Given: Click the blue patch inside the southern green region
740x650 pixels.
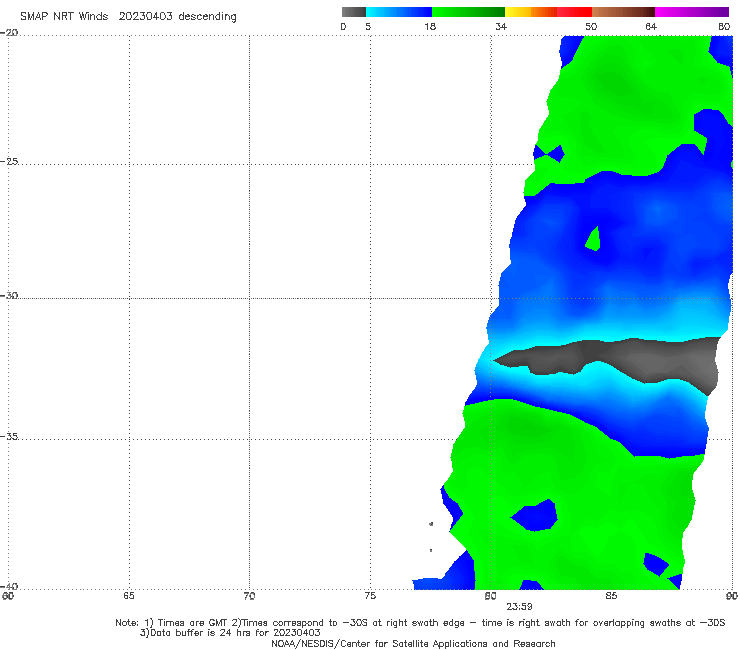Looking at the screenshot, I should (x=536, y=515).
